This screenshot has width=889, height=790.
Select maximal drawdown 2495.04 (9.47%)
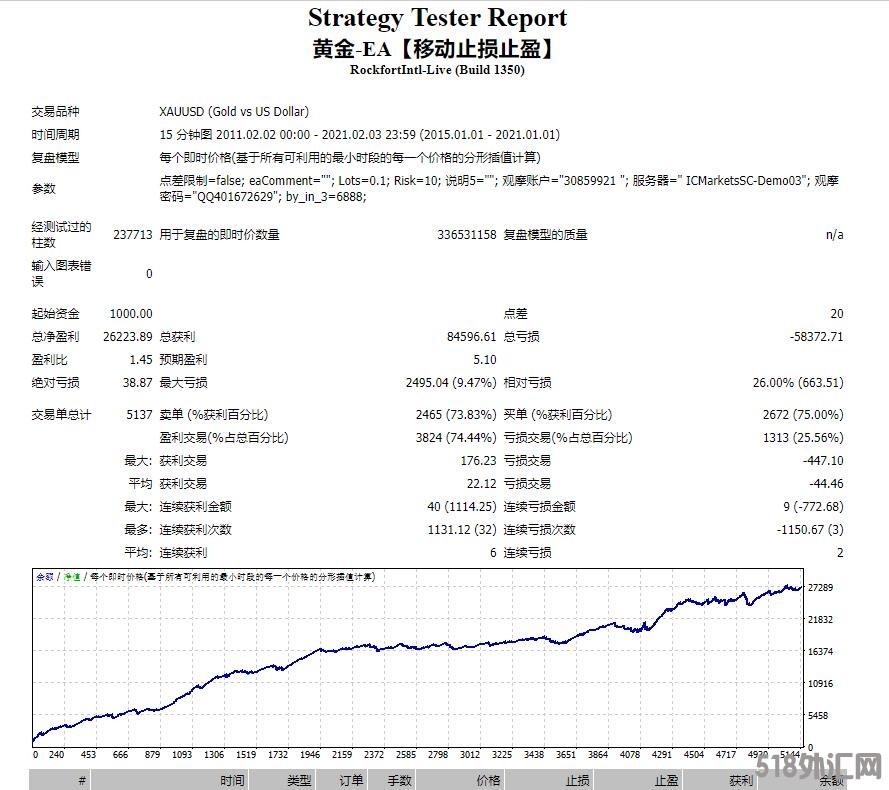[x=451, y=383]
